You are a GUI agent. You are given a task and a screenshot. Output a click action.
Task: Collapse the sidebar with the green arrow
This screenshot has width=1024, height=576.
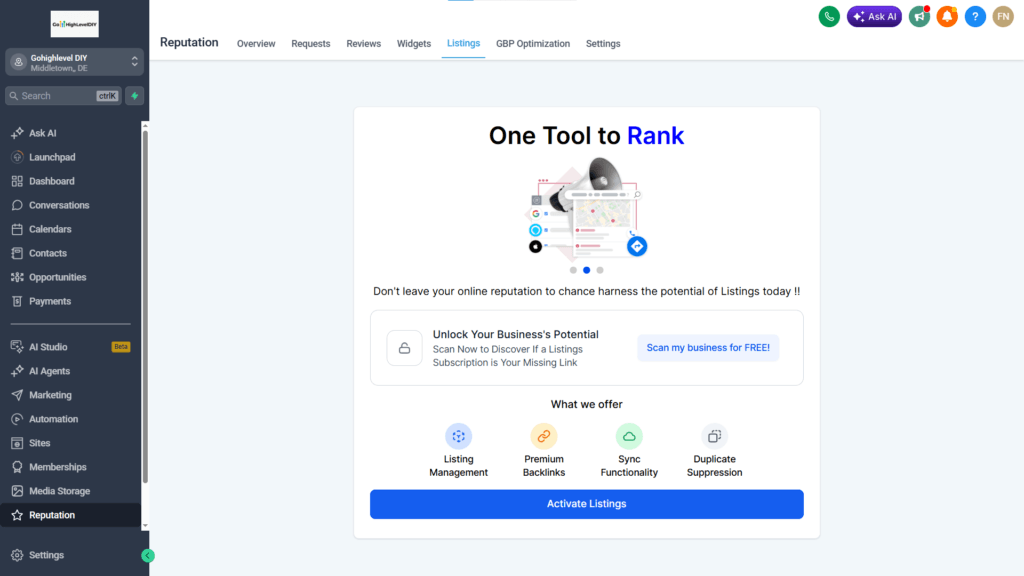148,556
